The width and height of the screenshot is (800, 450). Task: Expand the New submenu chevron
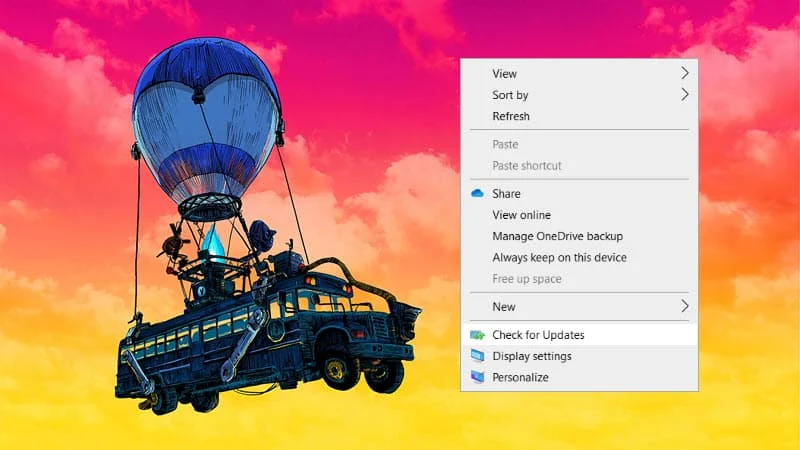685,306
